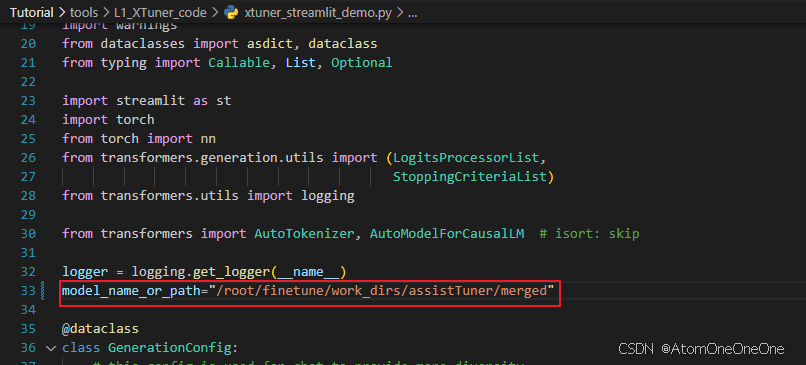806x365 pixels.
Task: Collapse the GenerationConfig class fold arrow
Action: (x=50, y=348)
